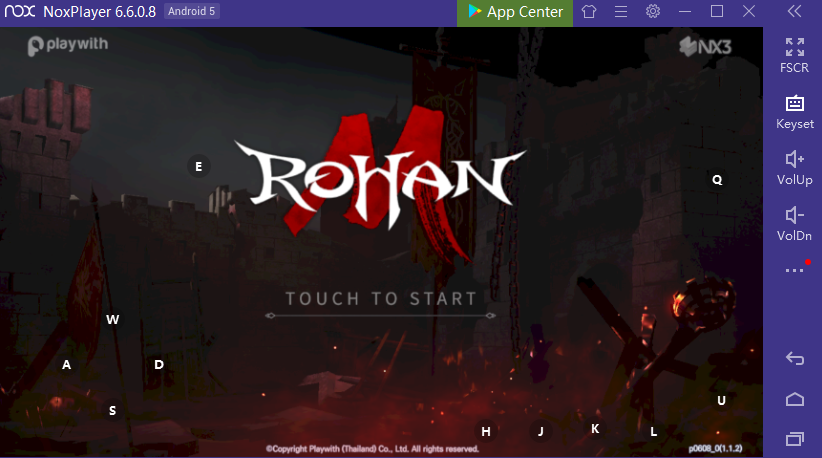Open the App Center

515,12
